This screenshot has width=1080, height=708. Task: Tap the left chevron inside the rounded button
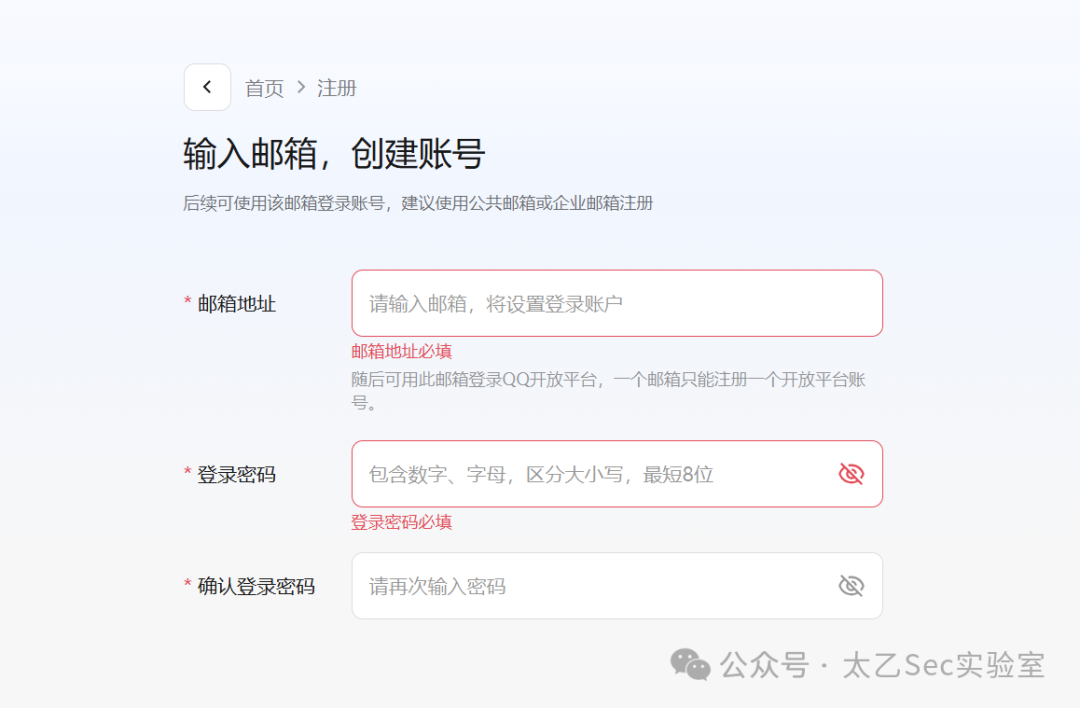207,88
